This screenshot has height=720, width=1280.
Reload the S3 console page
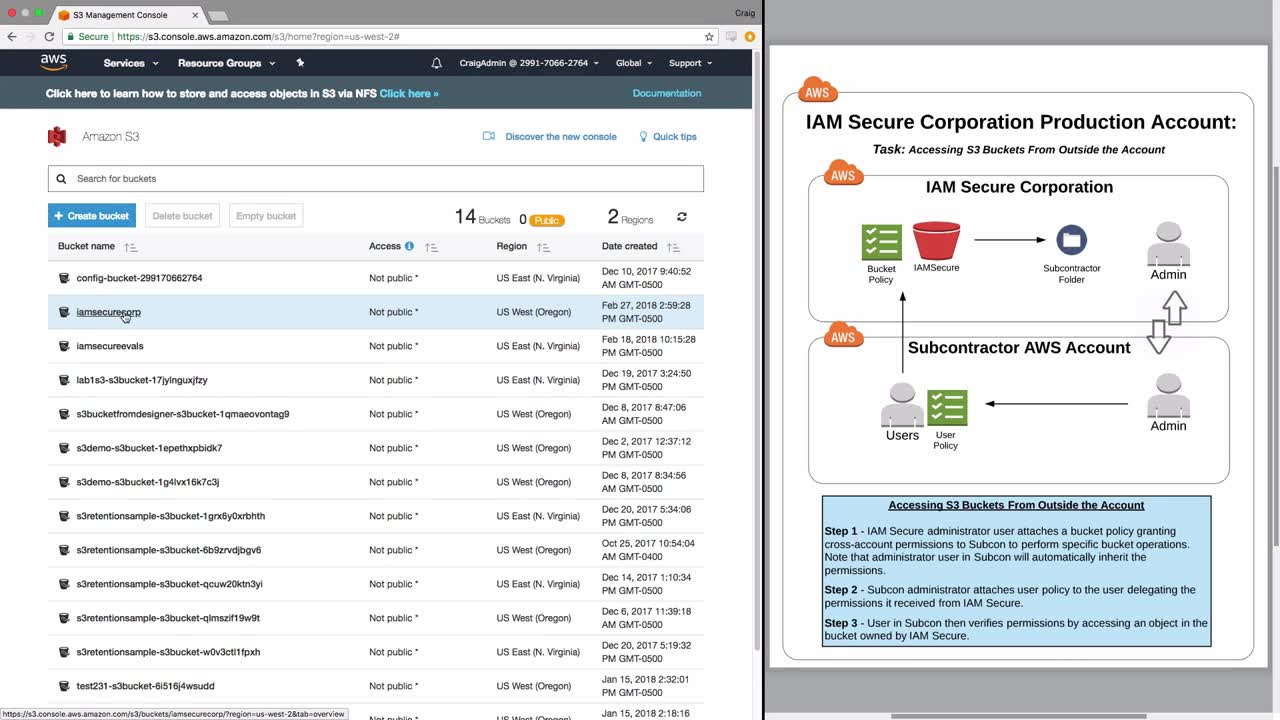[x=49, y=37]
